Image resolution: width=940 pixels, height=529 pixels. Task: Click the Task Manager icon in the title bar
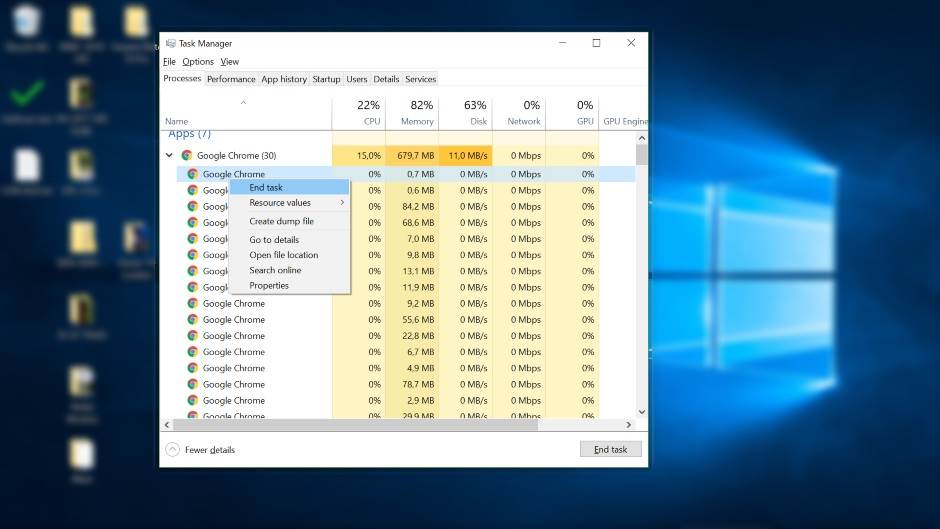[170, 43]
